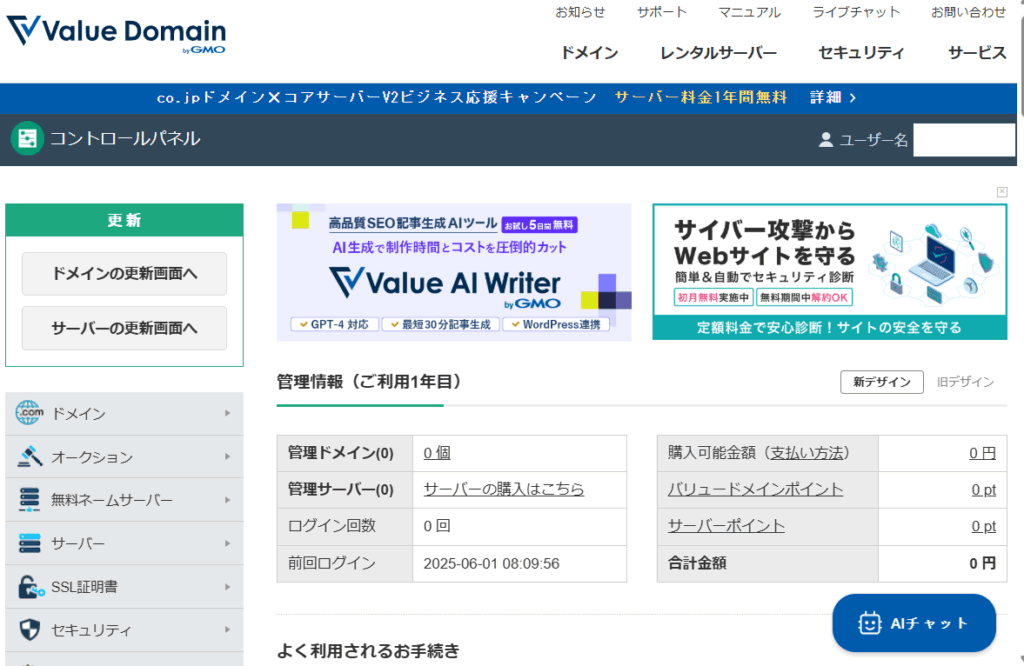Expand the 無料ネームサーバー menu arrow
This screenshot has width=1024, height=666.
coord(227,500)
